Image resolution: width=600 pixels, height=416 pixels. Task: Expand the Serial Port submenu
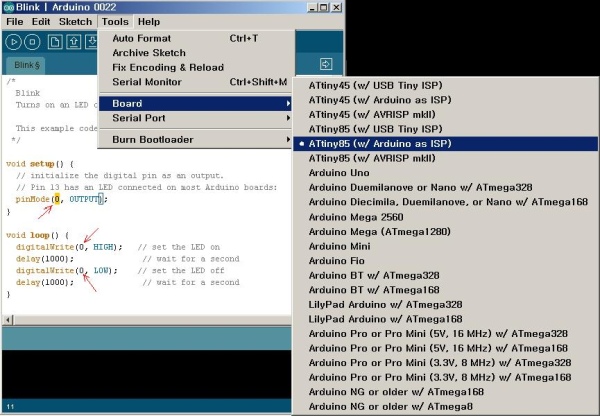point(196,118)
